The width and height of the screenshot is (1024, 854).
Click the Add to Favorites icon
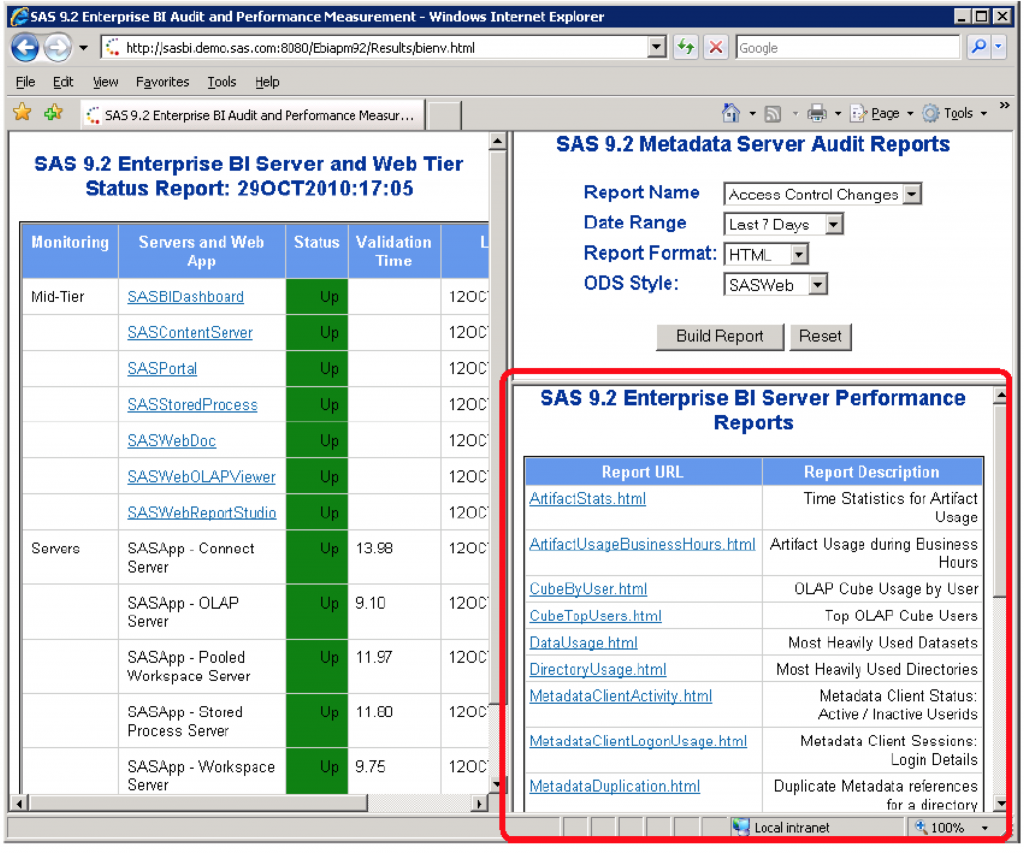click(53, 113)
